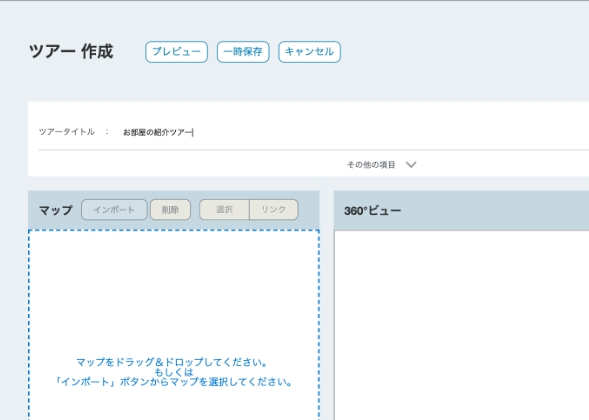Click the もしくは text in map area
The width and height of the screenshot is (589, 420).
point(174,372)
